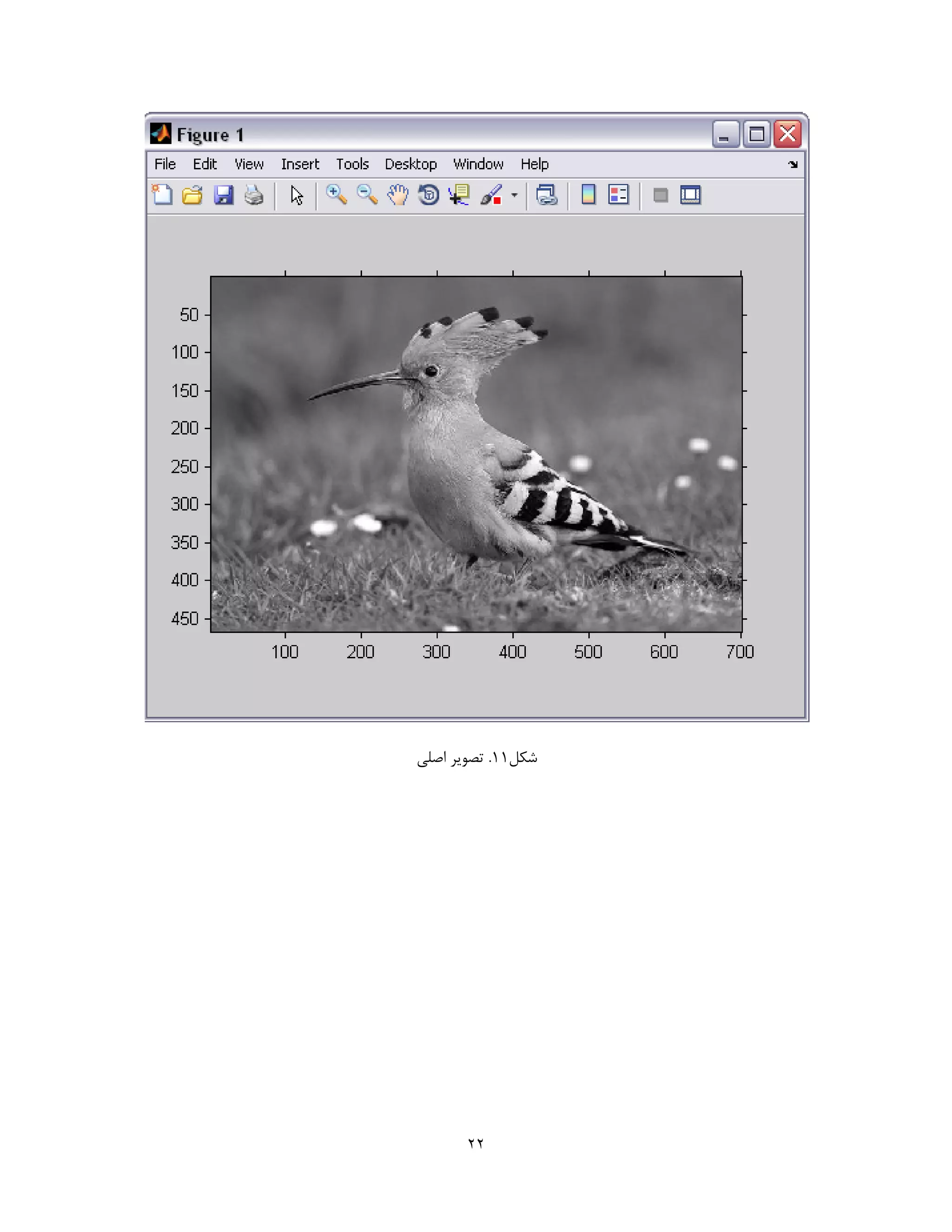Print the figure using the printer icon
The image size is (952, 1232).
point(254,195)
